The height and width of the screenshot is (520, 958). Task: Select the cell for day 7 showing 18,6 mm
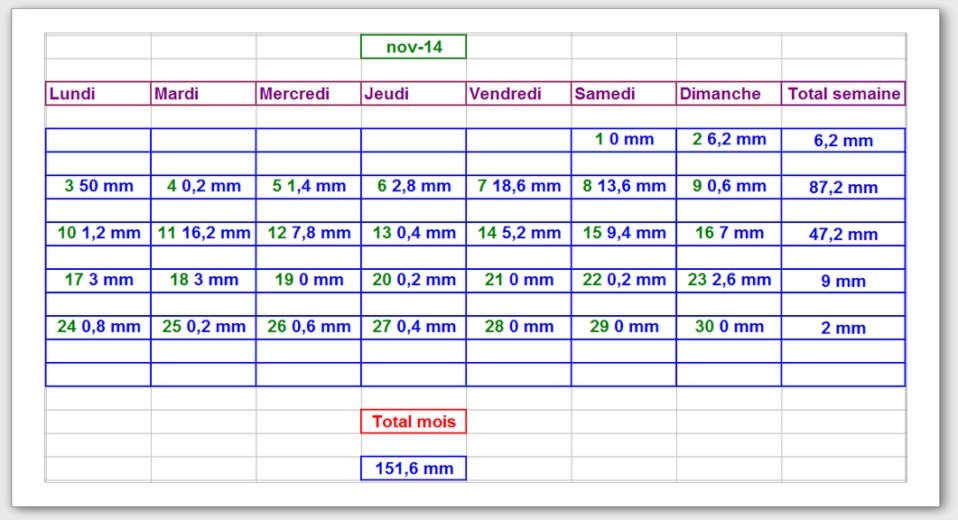[518, 186]
